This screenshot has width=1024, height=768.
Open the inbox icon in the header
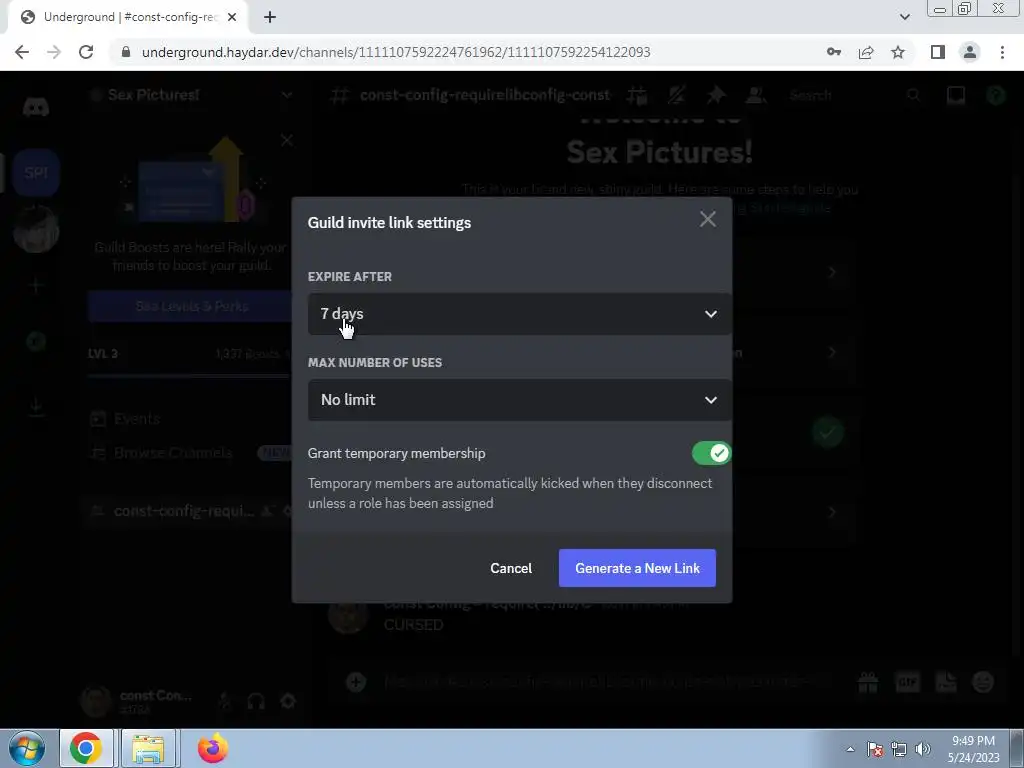click(956, 95)
